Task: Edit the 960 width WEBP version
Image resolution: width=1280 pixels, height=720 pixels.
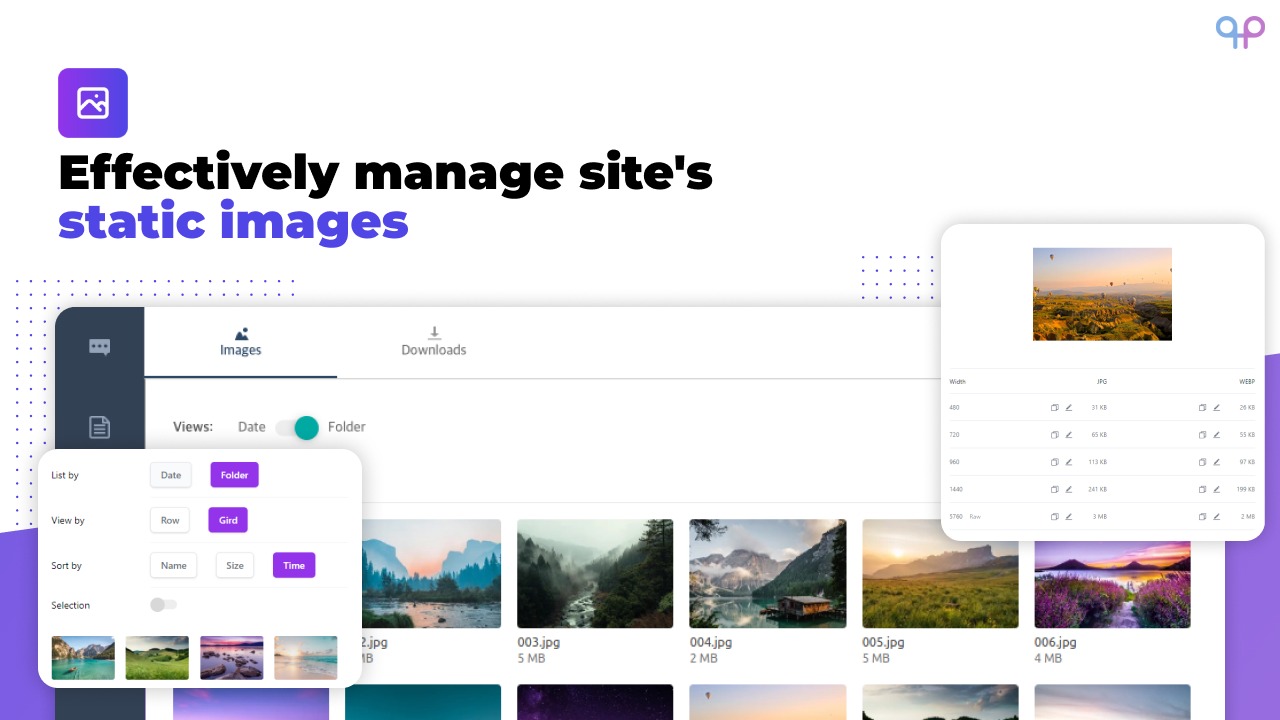Action: [x=1216, y=462]
